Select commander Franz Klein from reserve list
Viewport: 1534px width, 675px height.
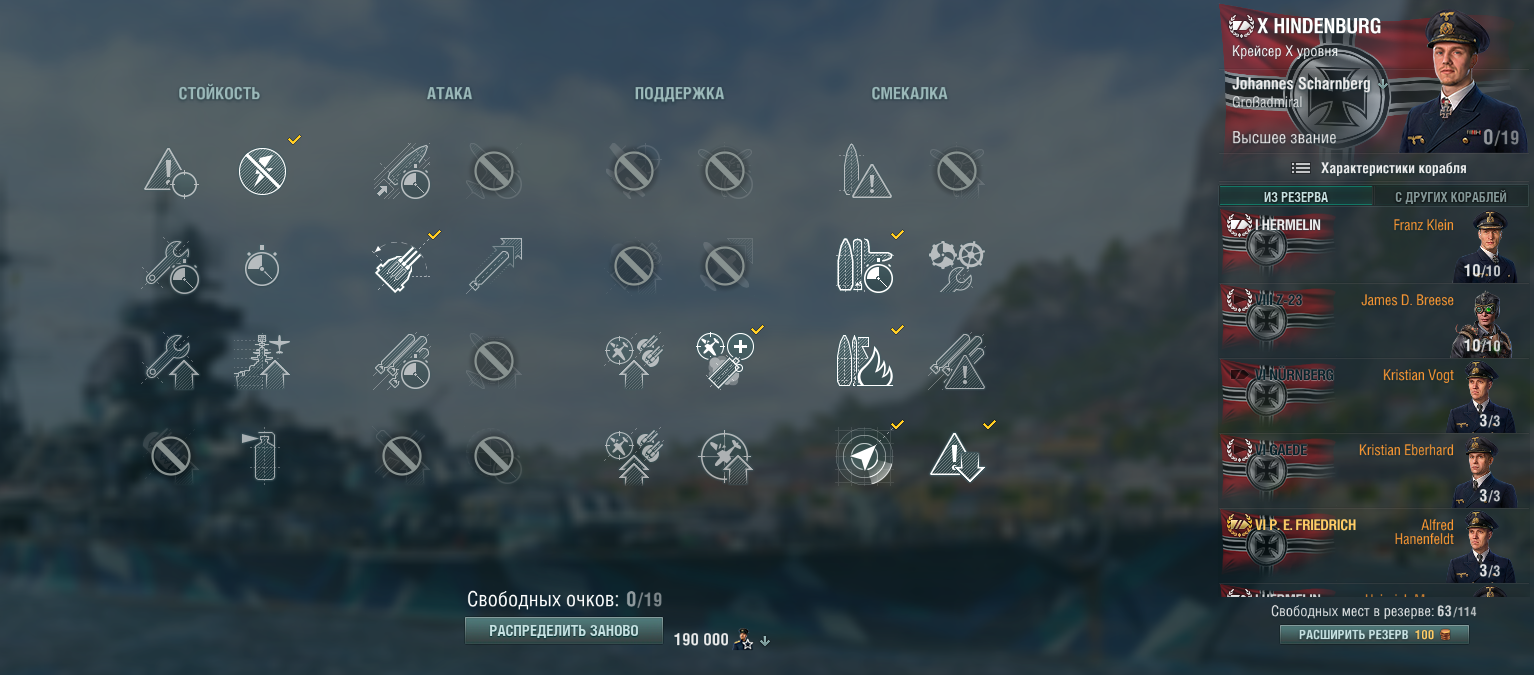pos(1376,246)
